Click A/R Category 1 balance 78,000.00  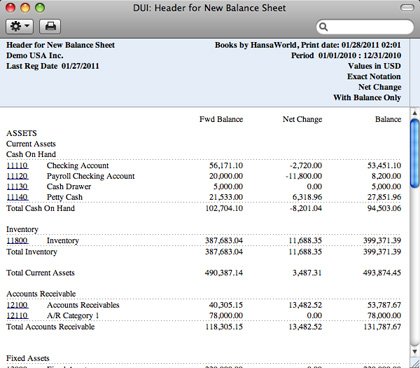[x=384, y=316]
